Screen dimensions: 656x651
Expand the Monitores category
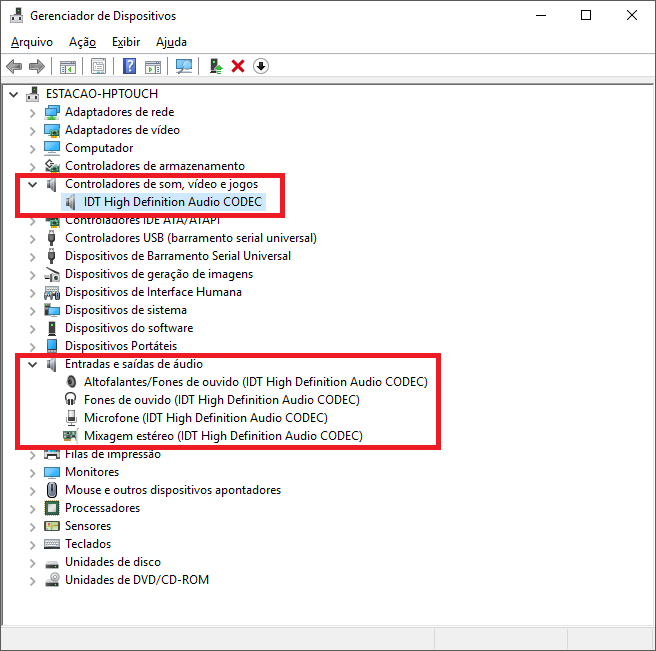[33, 472]
